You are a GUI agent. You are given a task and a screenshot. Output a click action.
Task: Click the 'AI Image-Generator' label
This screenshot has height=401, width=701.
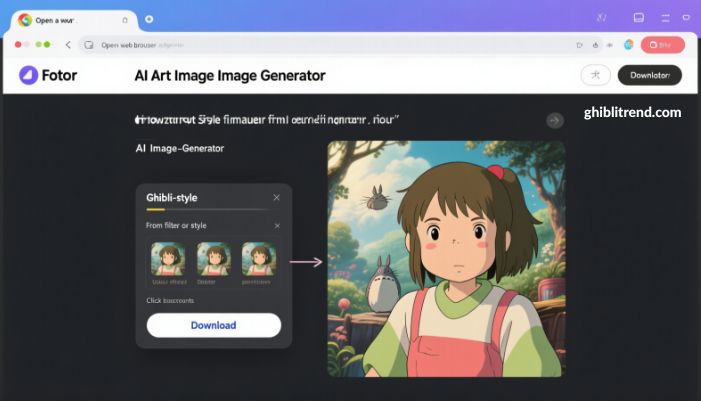180,148
